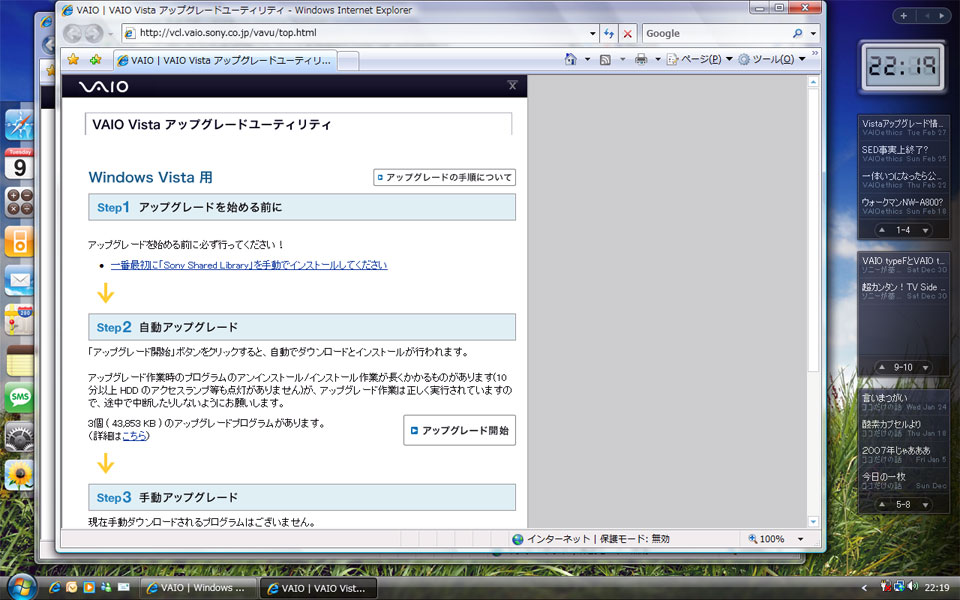Next page arrow on 1-4 feed gadget
Screen dimensions: 960x600
pos(925,230)
